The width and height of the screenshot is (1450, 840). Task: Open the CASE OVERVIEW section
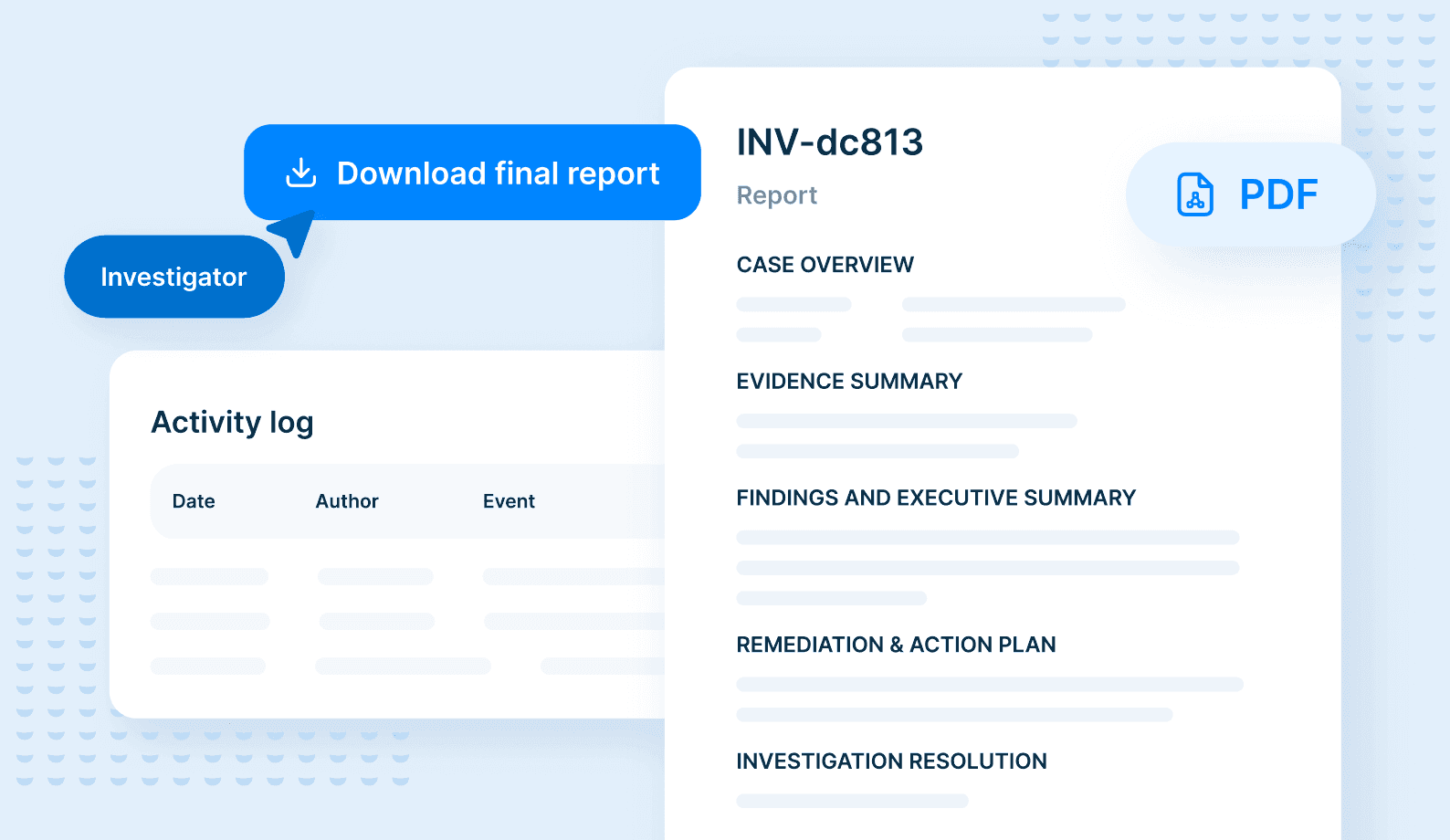[x=825, y=265]
